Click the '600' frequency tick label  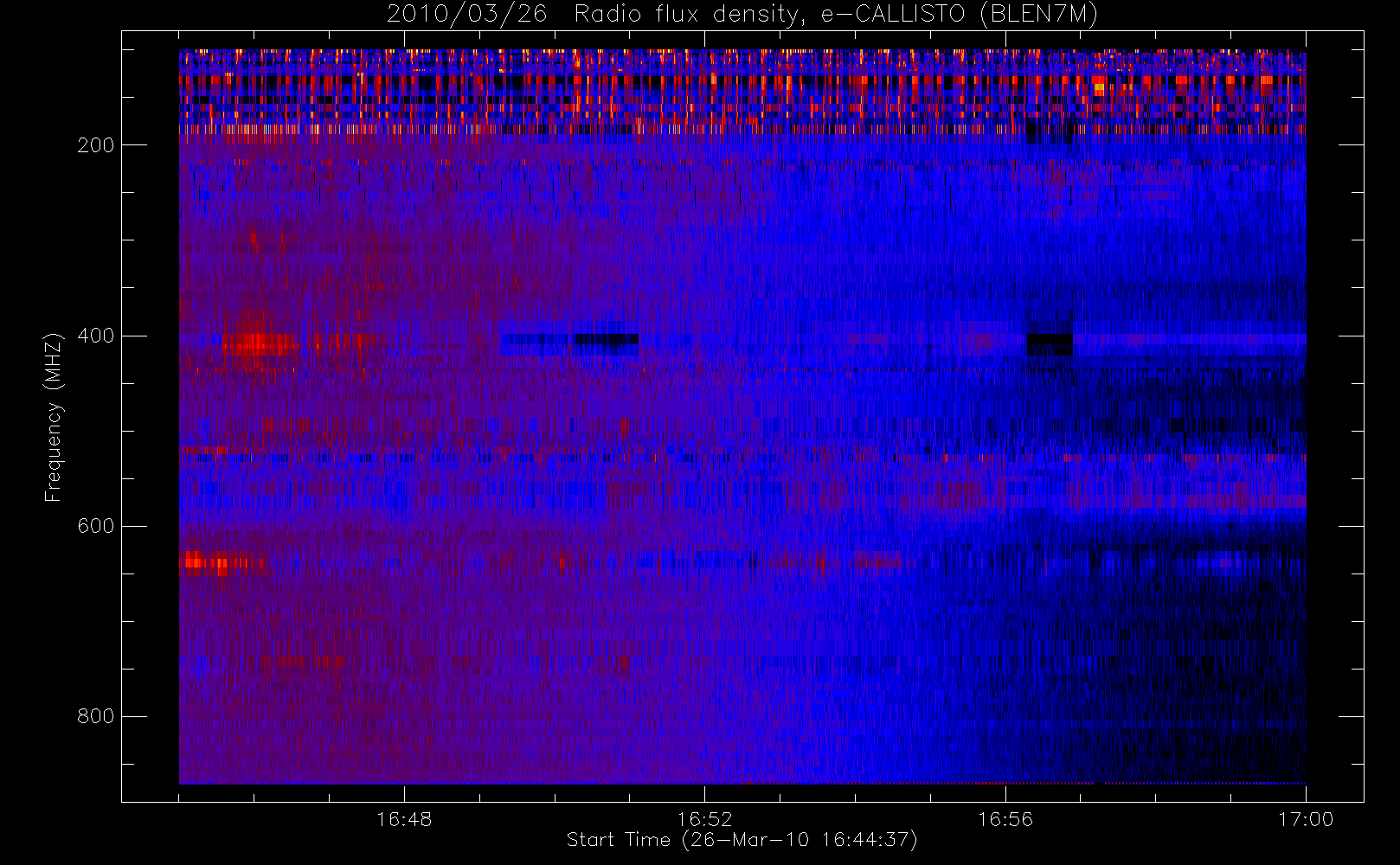(x=96, y=526)
